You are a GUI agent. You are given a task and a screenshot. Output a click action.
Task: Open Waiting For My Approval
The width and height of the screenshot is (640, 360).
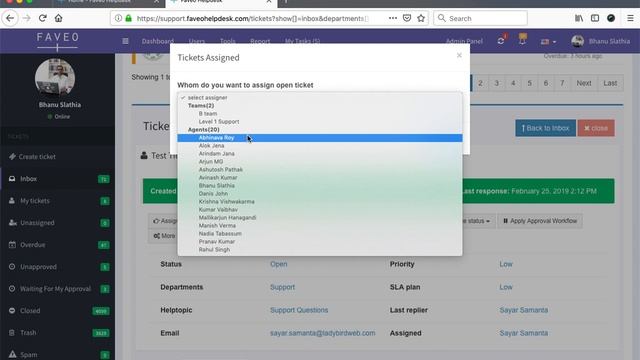coord(57,289)
